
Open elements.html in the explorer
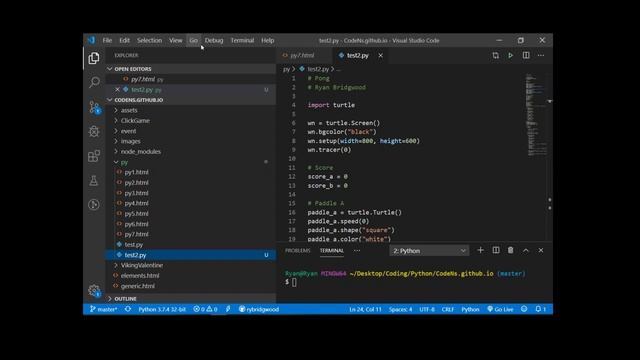[x=191, y=276]
